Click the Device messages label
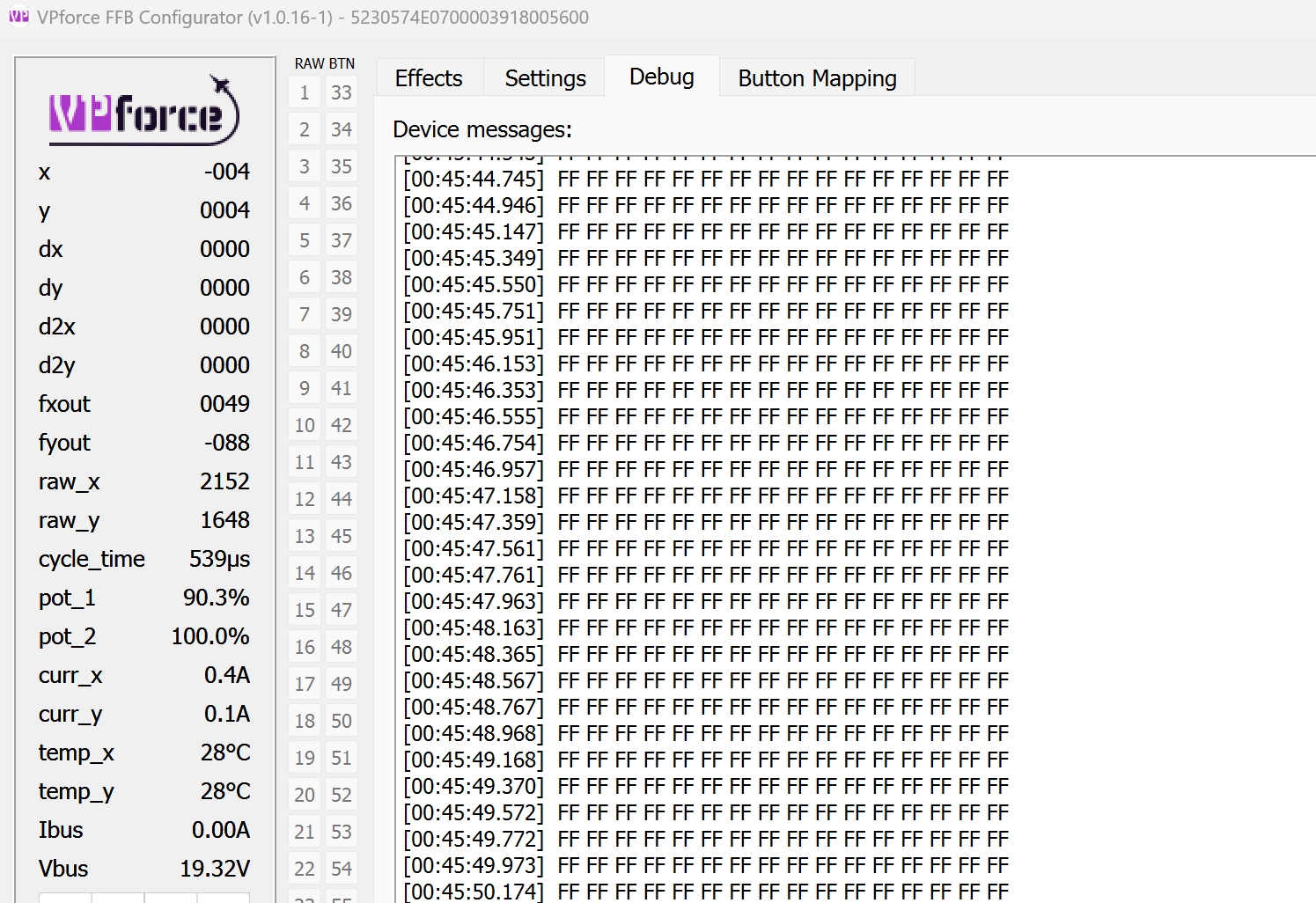Image resolution: width=1316 pixels, height=903 pixels. pyautogui.click(x=482, y=129)
